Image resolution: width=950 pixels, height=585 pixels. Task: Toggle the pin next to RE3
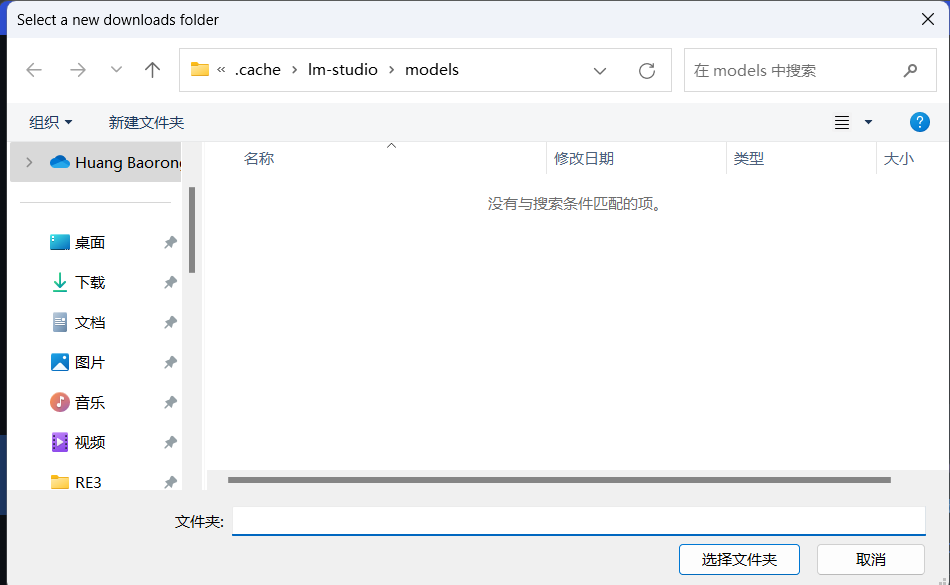click(x=169, y=482)
